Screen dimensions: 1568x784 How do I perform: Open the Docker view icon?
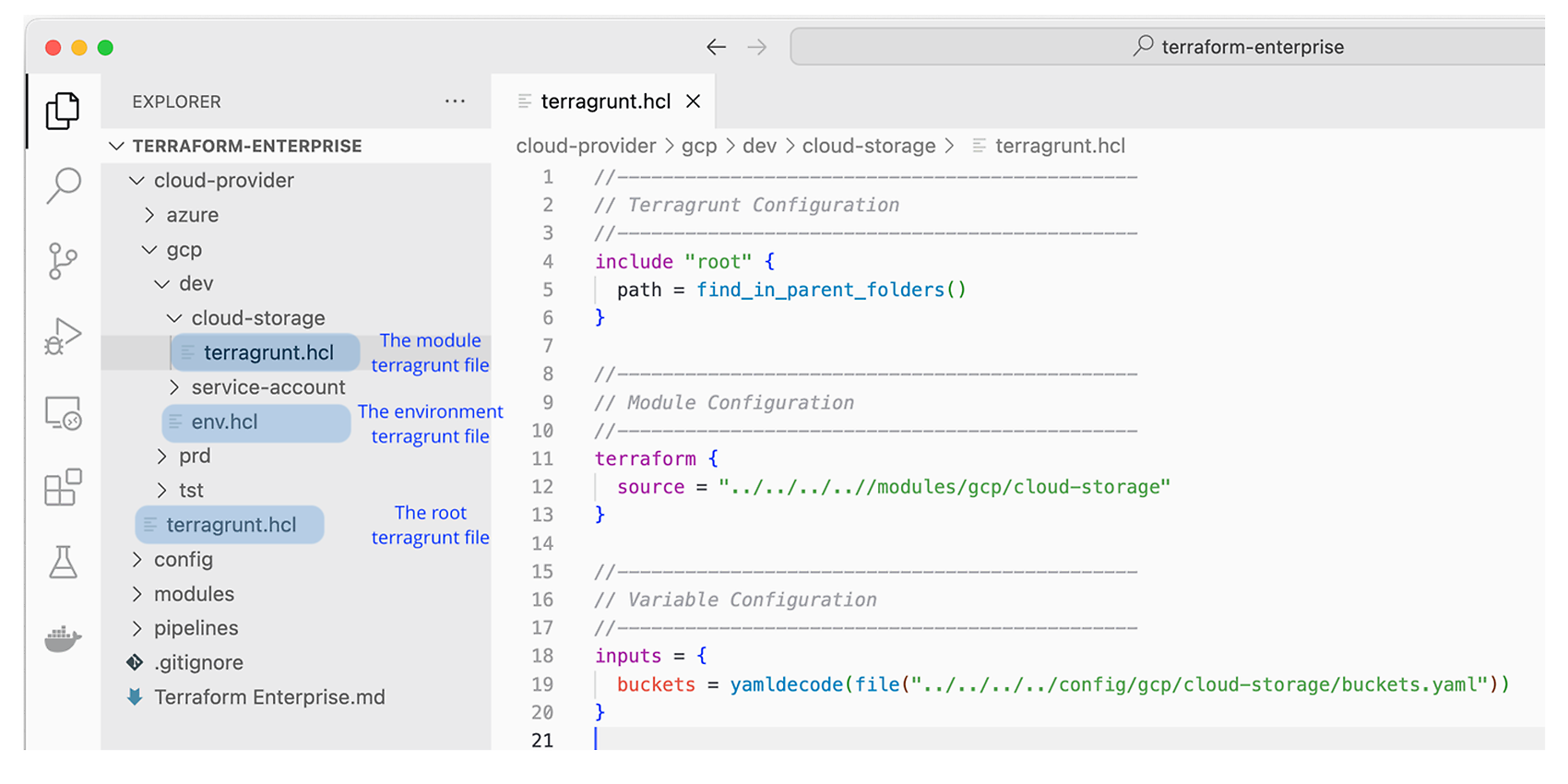(x=63, y=638)
